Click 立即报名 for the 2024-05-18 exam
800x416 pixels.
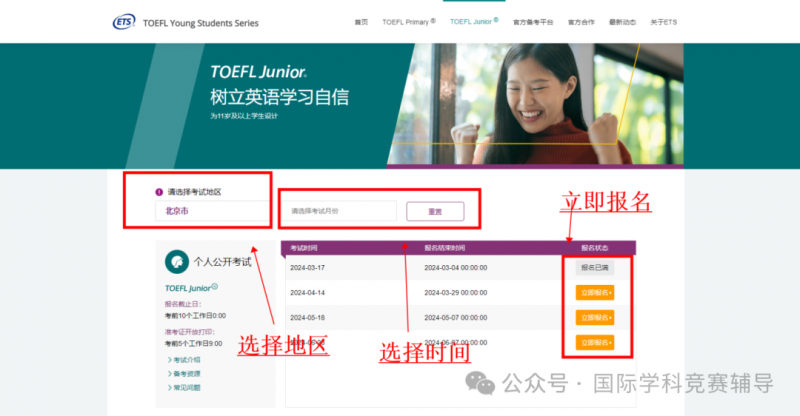pyautogui.click(x=595, y=317)
